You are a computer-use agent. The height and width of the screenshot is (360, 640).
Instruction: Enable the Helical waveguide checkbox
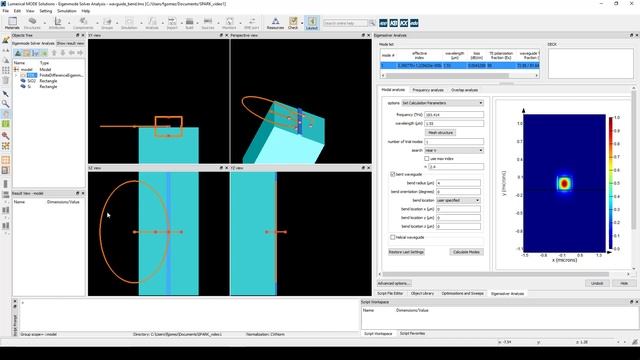393,237
